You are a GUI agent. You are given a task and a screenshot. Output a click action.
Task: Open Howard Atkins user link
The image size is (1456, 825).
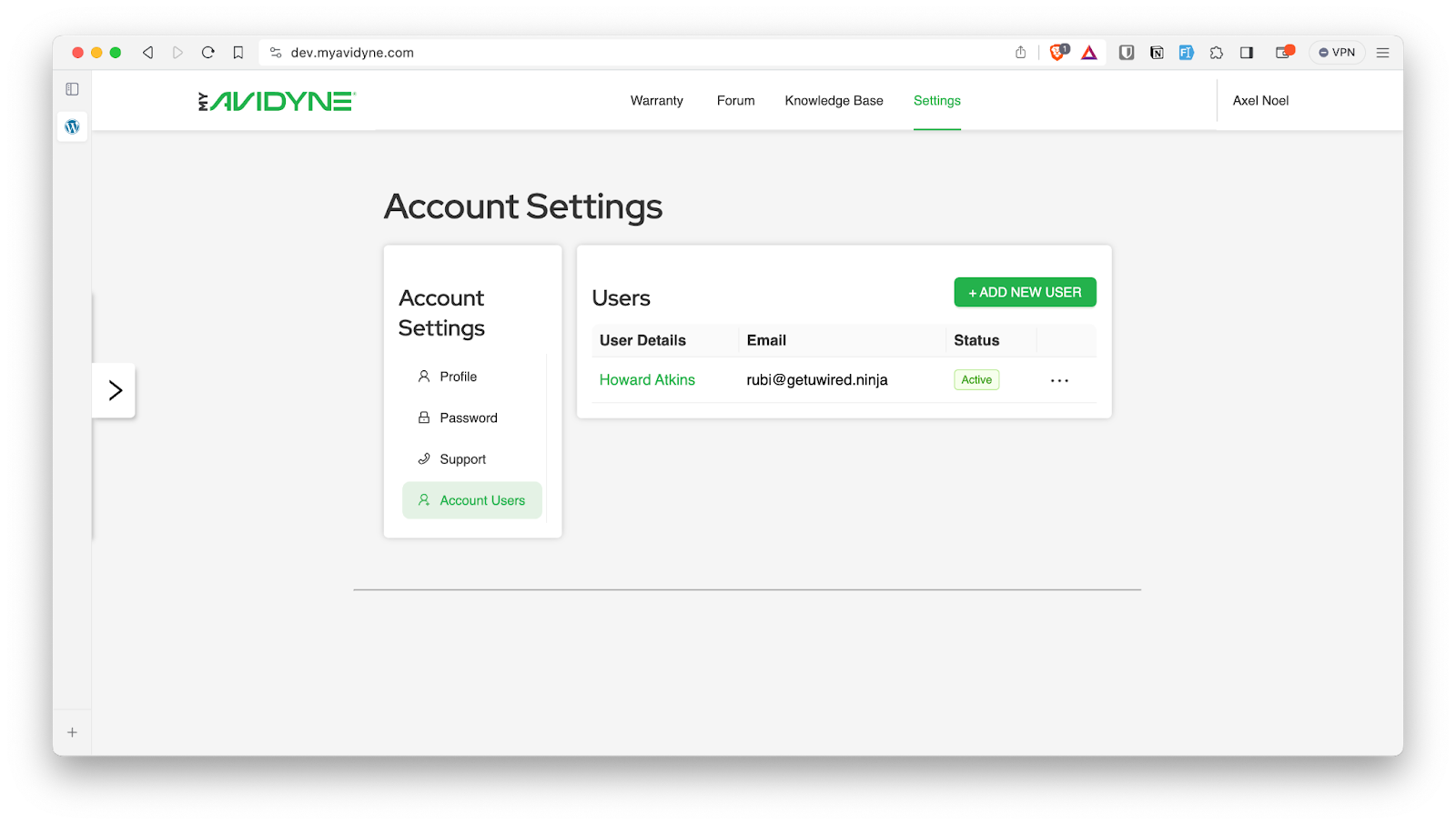(x=647, y=380)
